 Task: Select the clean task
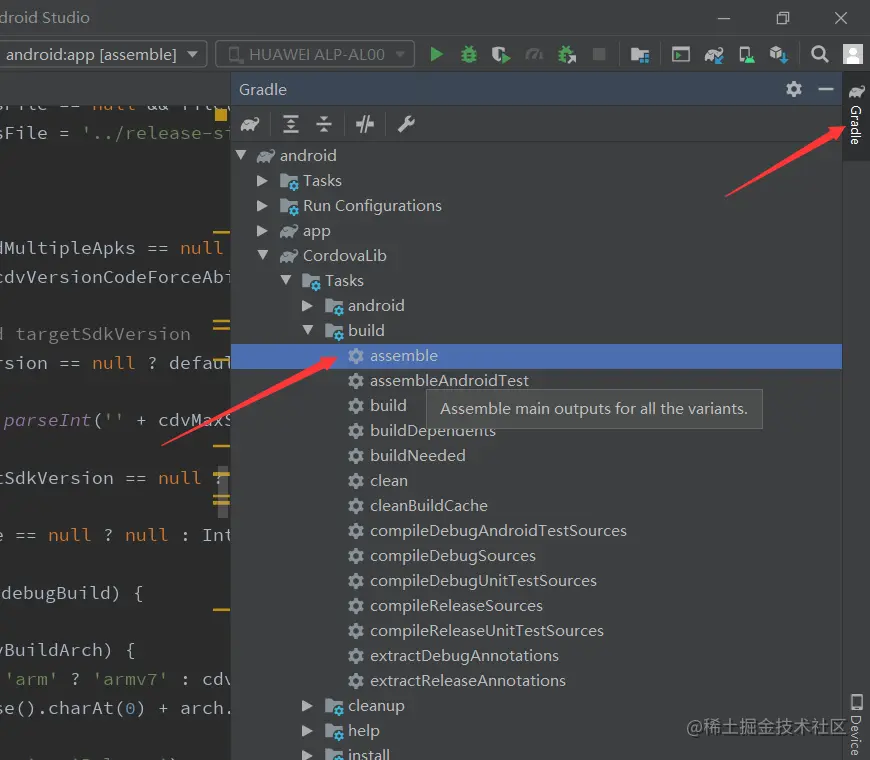388,480
